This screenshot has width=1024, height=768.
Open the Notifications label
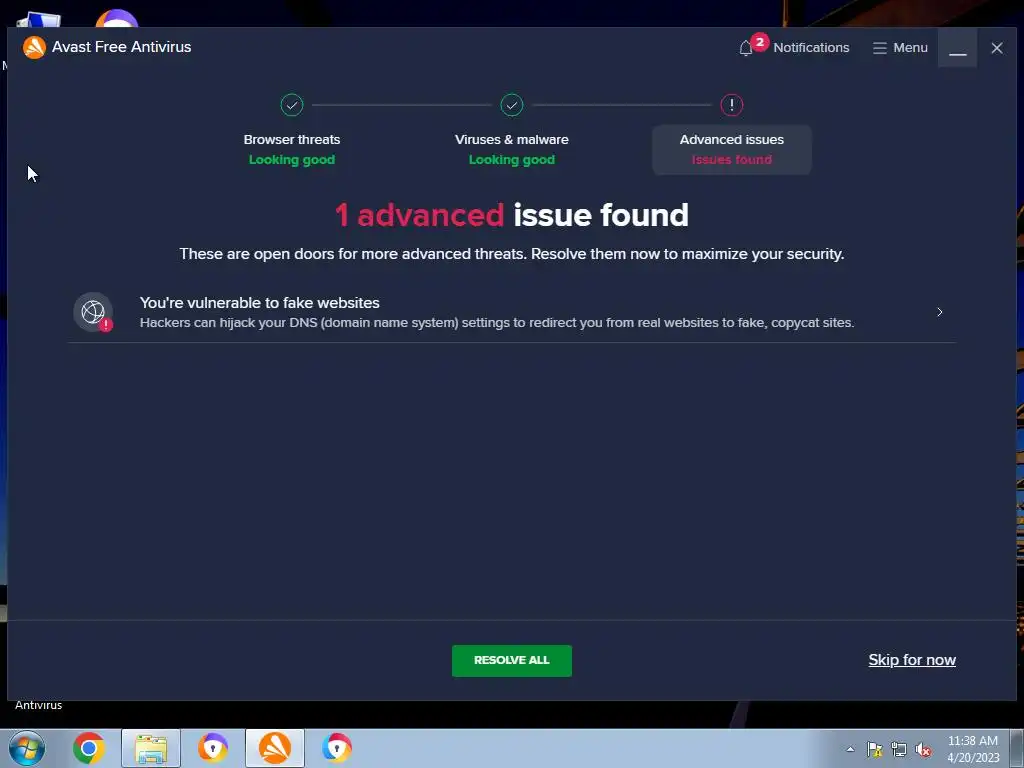811,48
